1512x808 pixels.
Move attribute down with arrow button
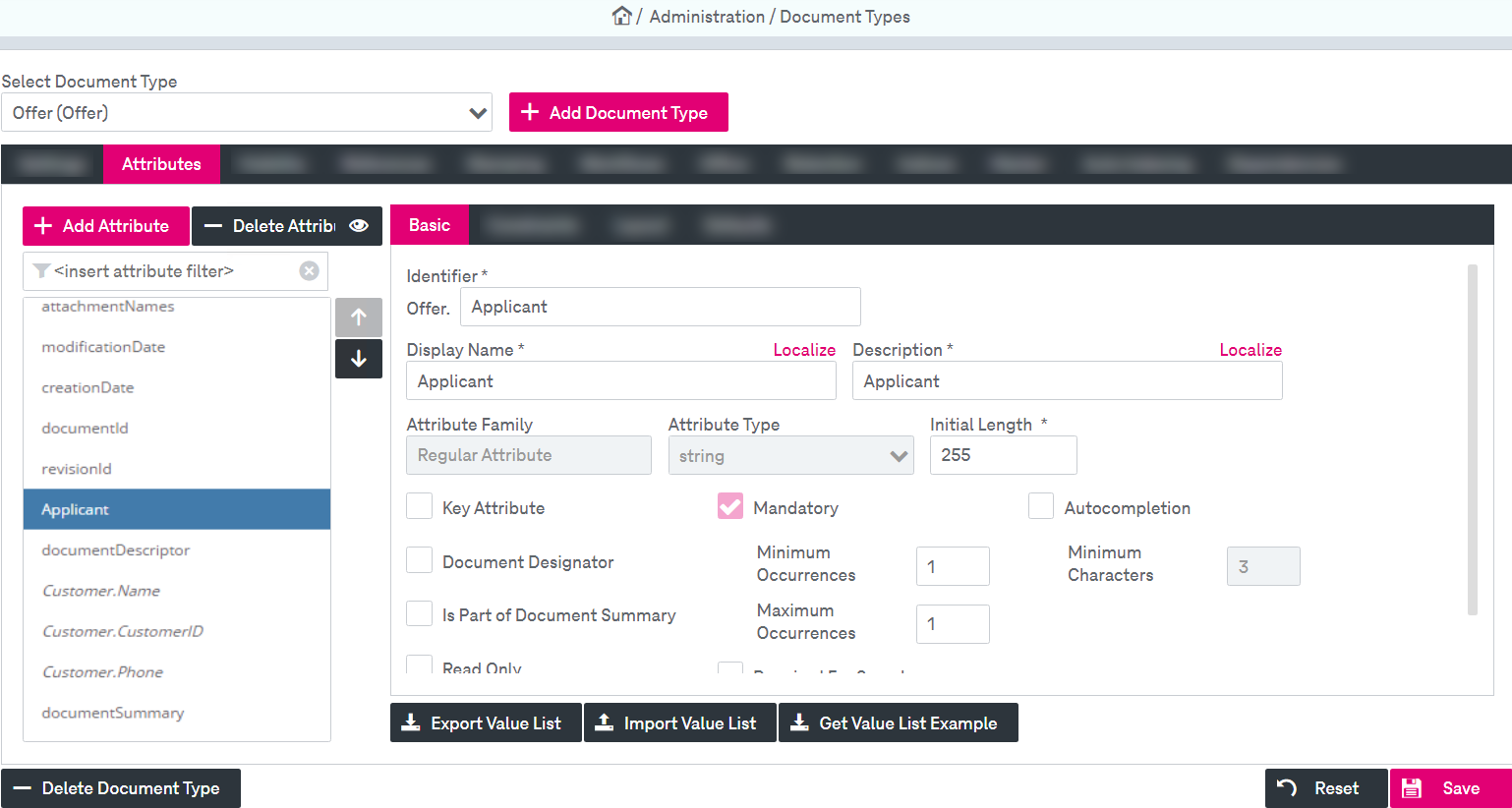tap(359, 359)
